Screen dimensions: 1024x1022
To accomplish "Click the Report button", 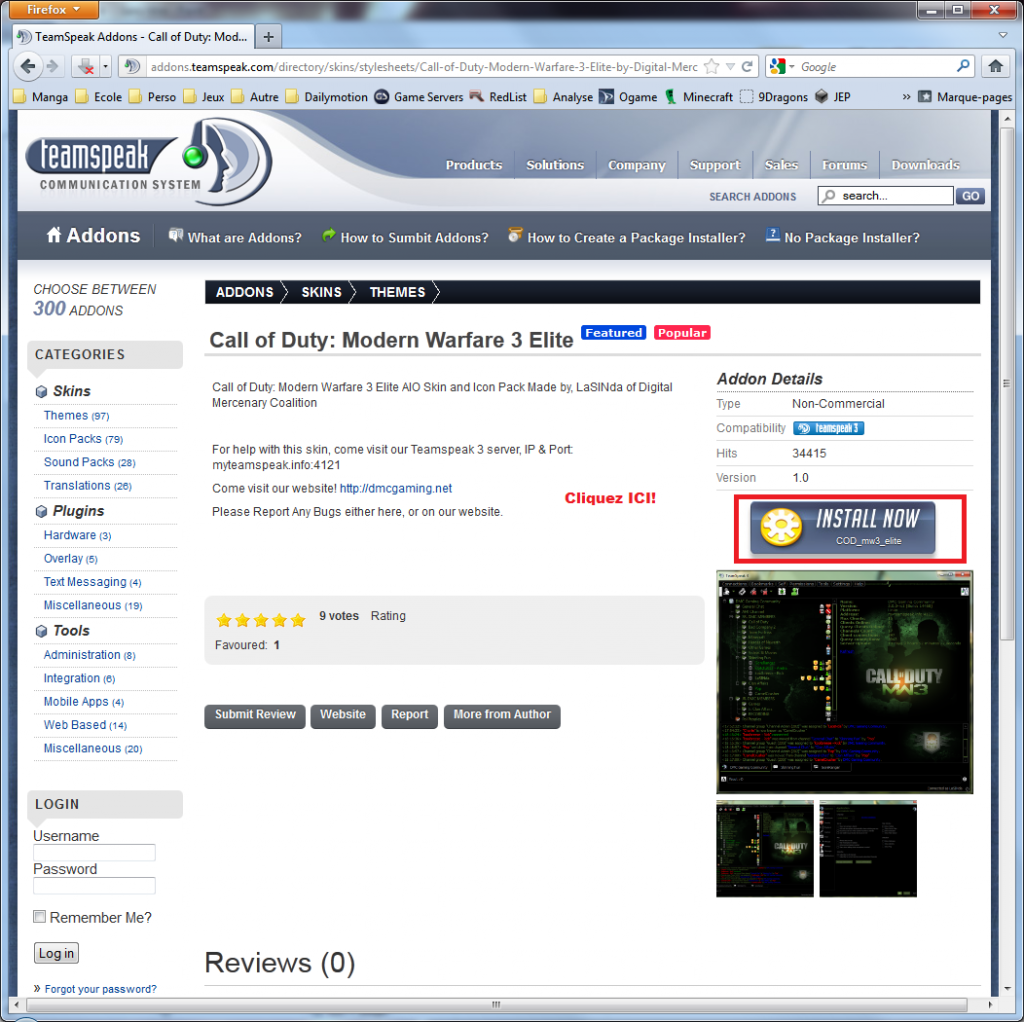I will pyautogui.click(x=409, y=715).
